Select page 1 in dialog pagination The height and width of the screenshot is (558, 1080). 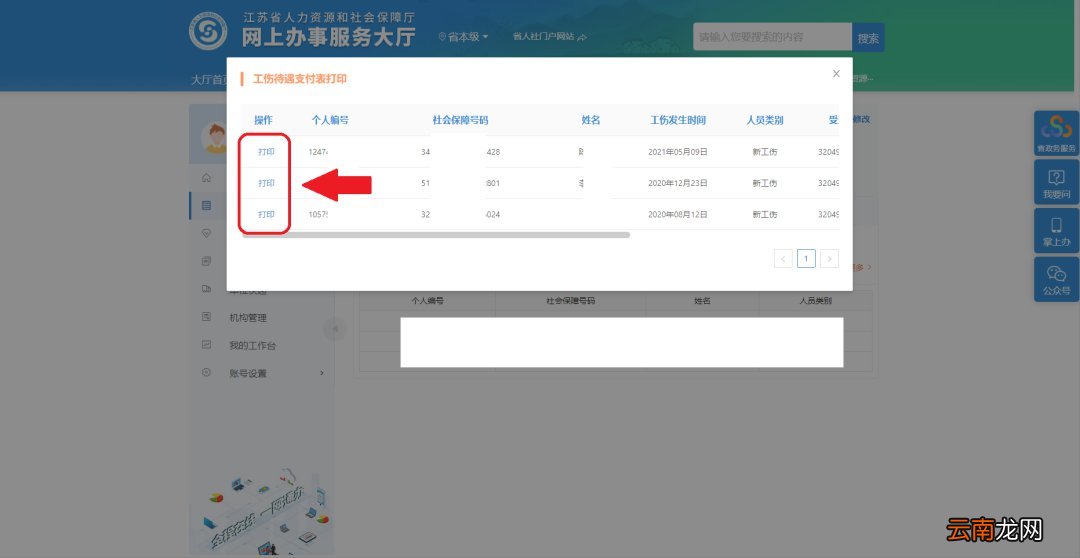(807, 259)
